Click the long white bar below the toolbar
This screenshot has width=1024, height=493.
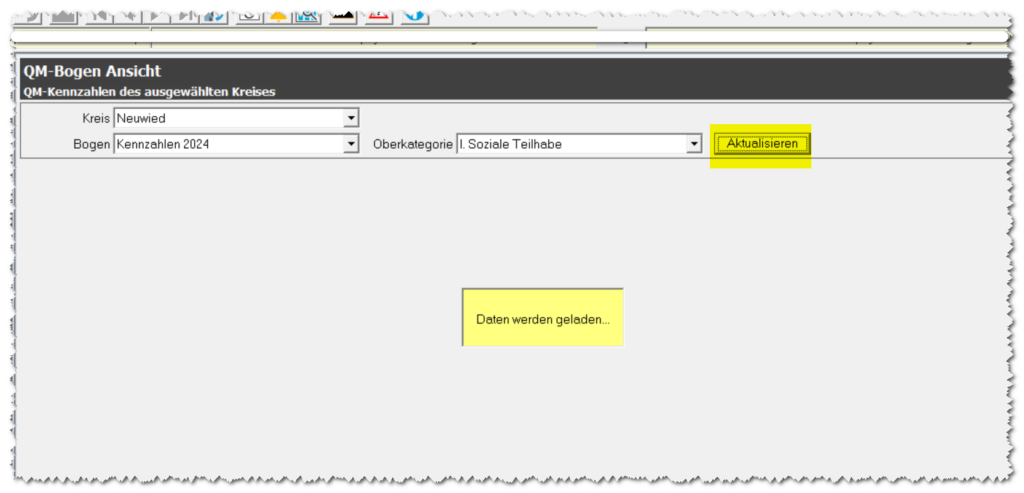click(x=500, y=37)
